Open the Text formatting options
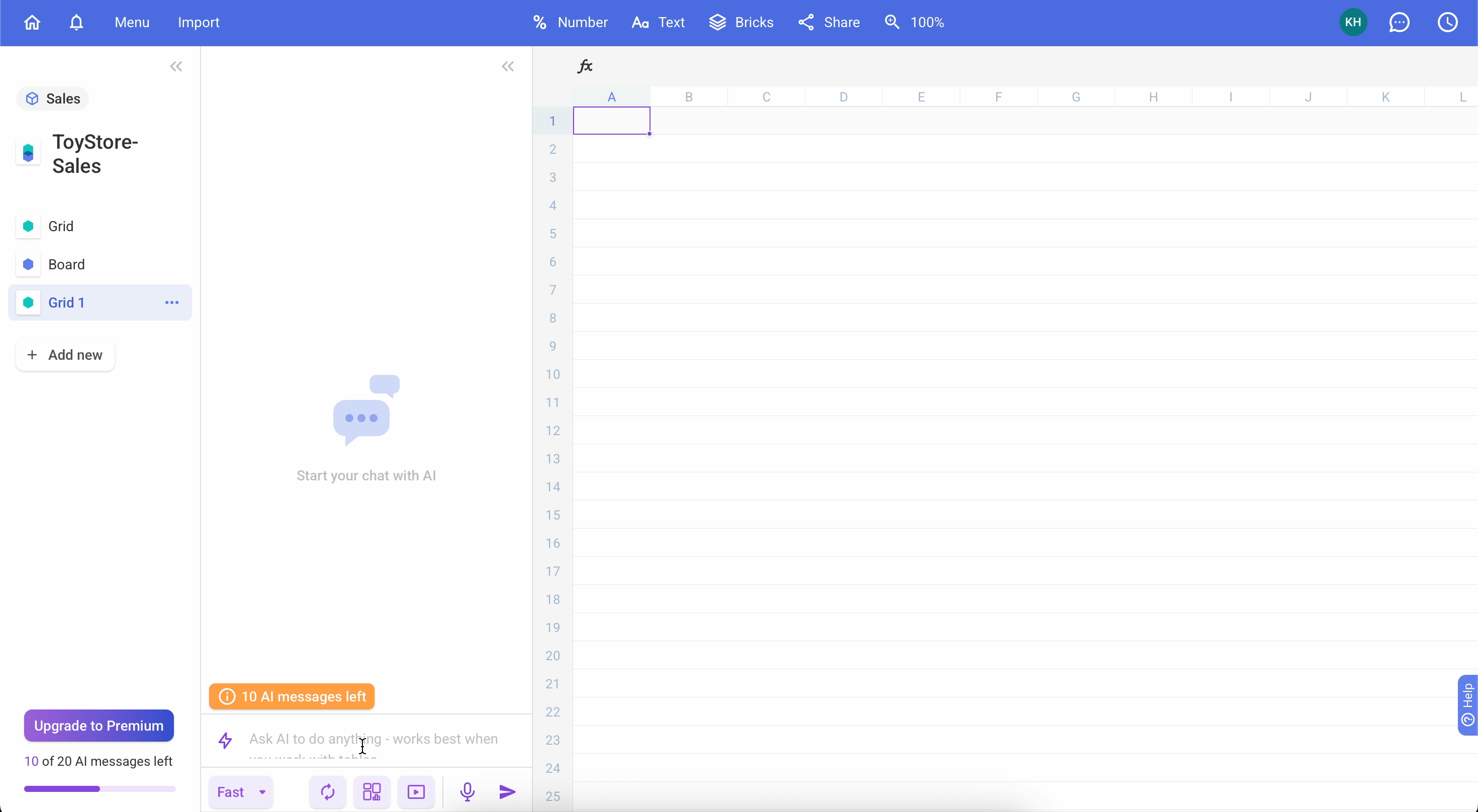The height and width of the screenshot is (812, 1478). click(x=658, y=23)
